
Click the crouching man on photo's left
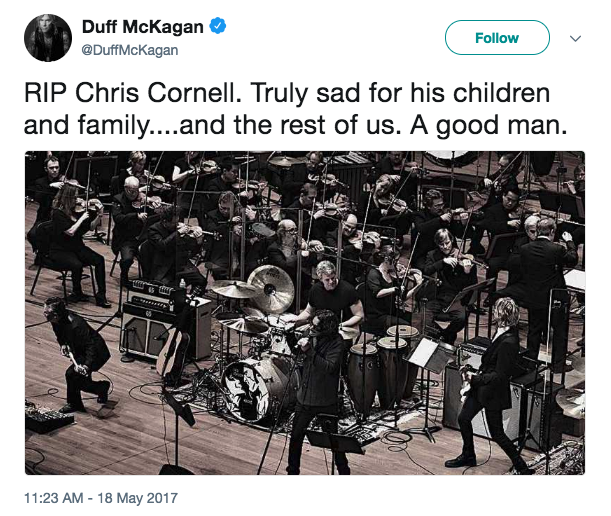(x=80, y=350)
